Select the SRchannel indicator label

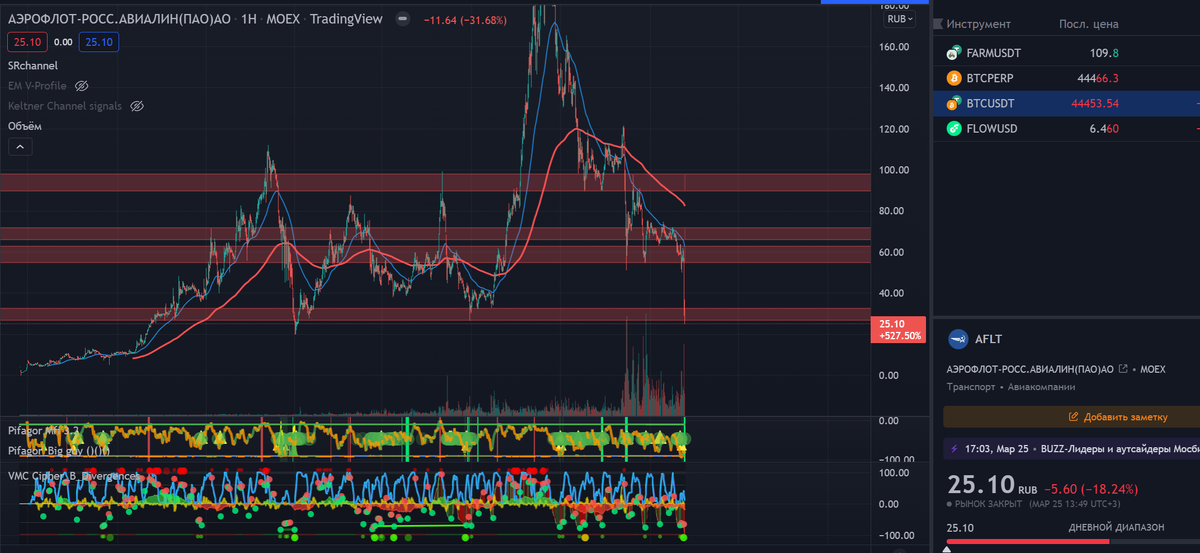[x=33, y=66]
